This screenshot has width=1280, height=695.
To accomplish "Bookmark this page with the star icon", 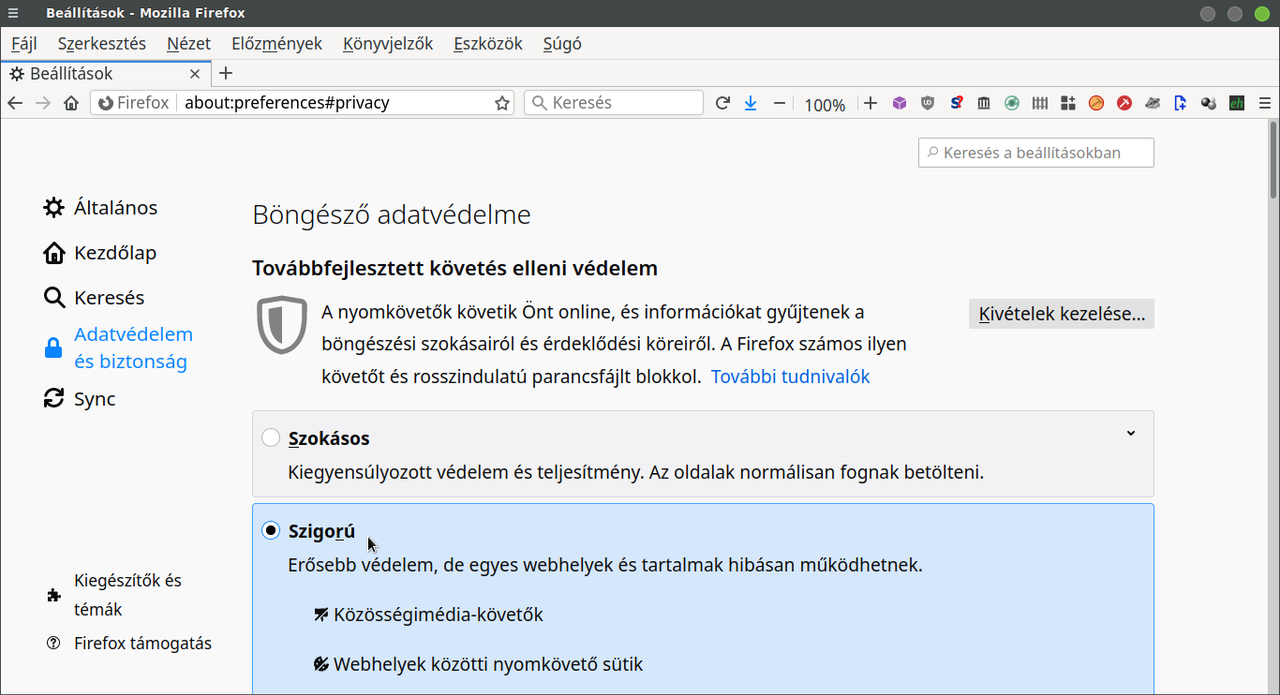I will pyautogui.click(x=502, y=102).
